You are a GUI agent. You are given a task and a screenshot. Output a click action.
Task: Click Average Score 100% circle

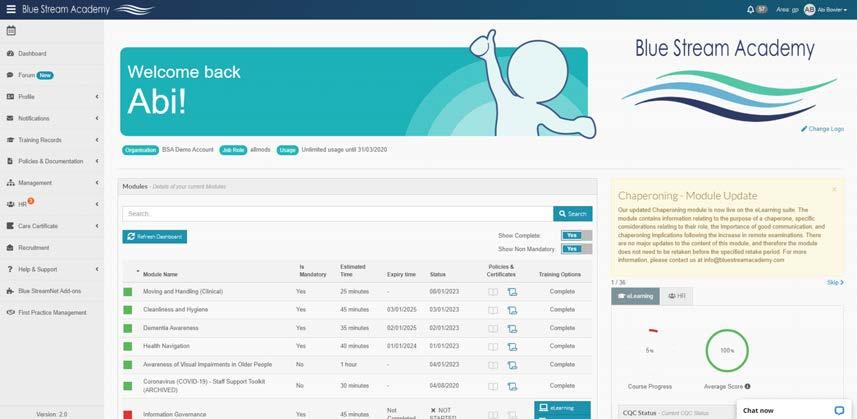click(x=727, y=350)
